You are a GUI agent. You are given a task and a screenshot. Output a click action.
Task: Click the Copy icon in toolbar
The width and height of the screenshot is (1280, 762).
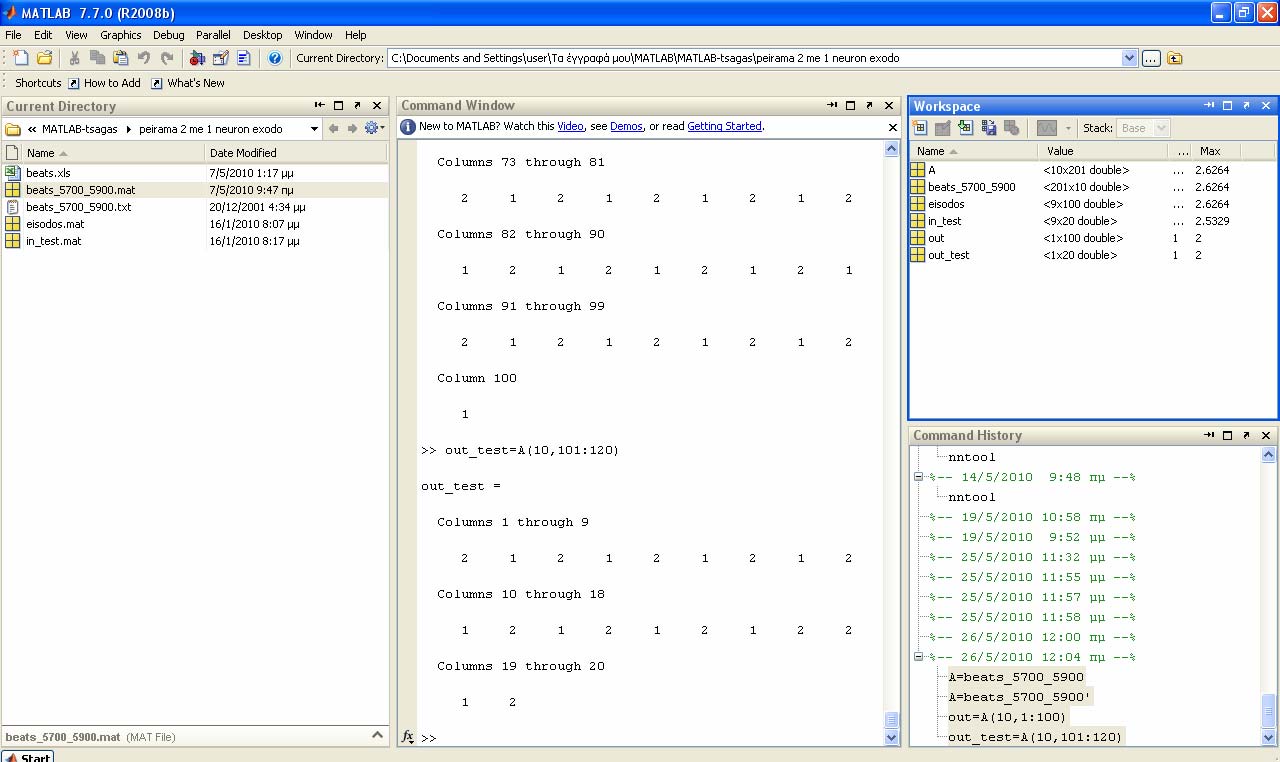click(x=97, y=58)
